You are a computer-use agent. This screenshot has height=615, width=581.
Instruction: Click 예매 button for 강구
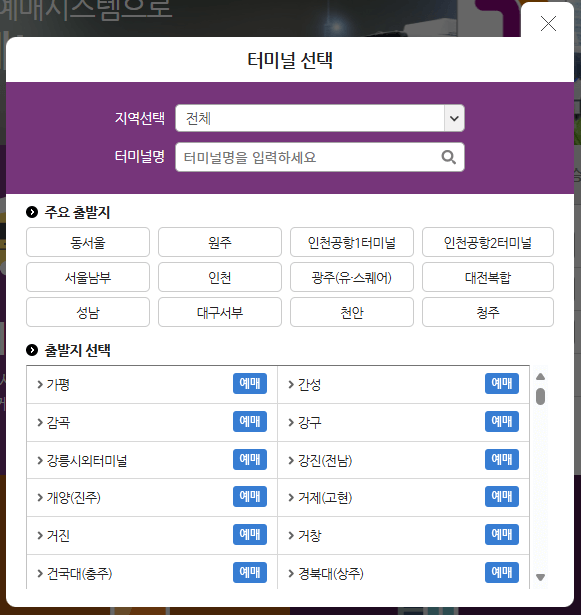(502, 421)
